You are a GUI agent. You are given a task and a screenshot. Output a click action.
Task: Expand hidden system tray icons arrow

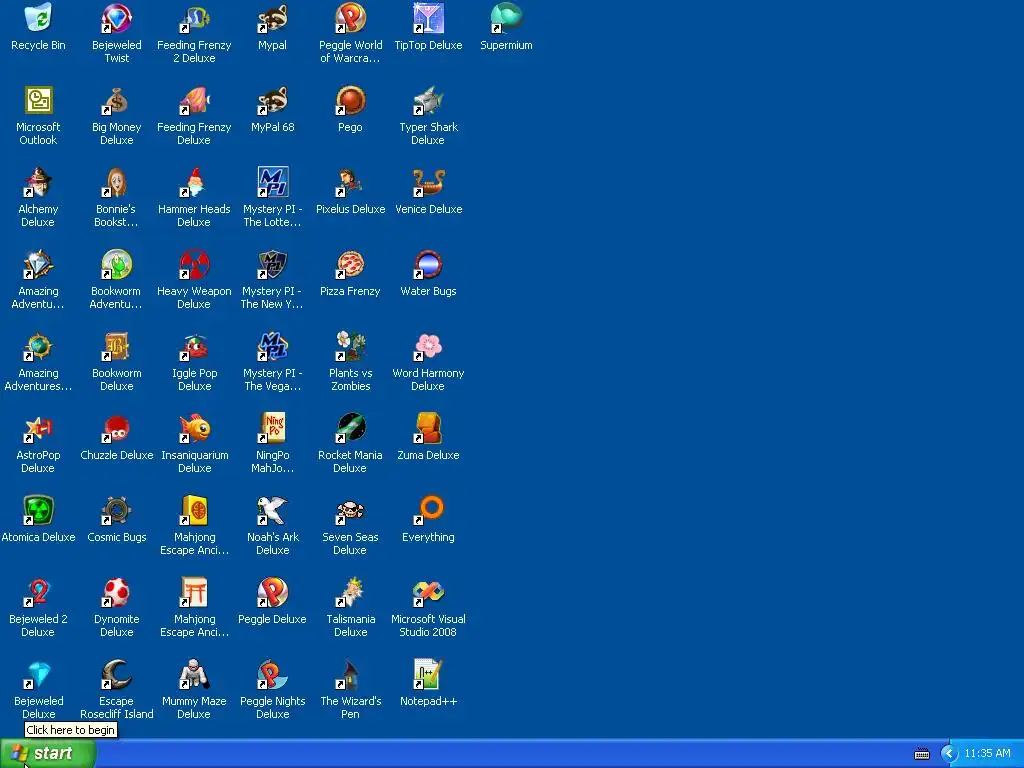(x=948, y=754)
